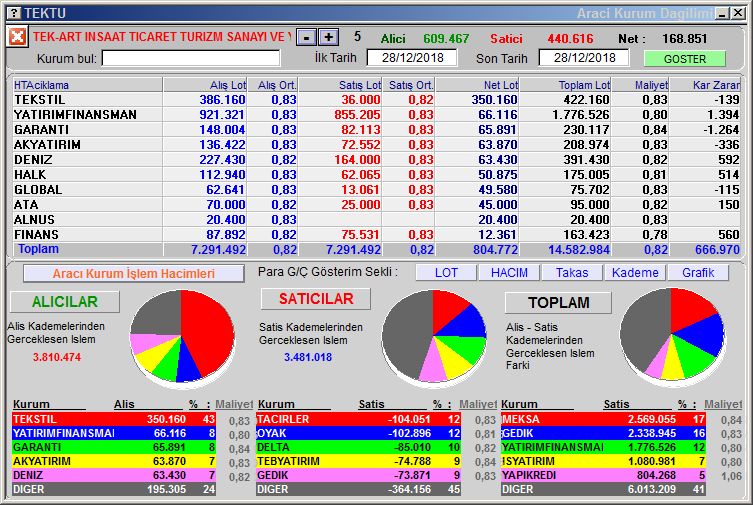
Task: Select pink DENIZ entry in buyers list
Action: coord(114,475)
